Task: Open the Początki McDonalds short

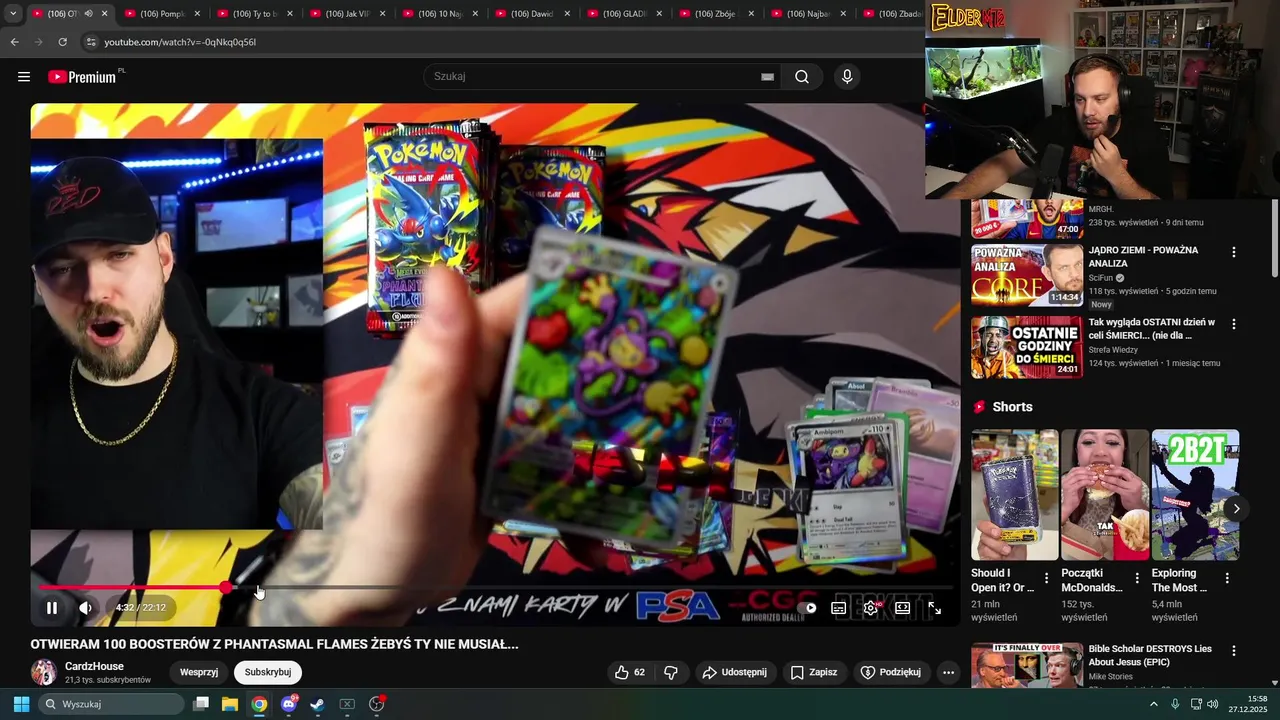Action: [1105, 495]
